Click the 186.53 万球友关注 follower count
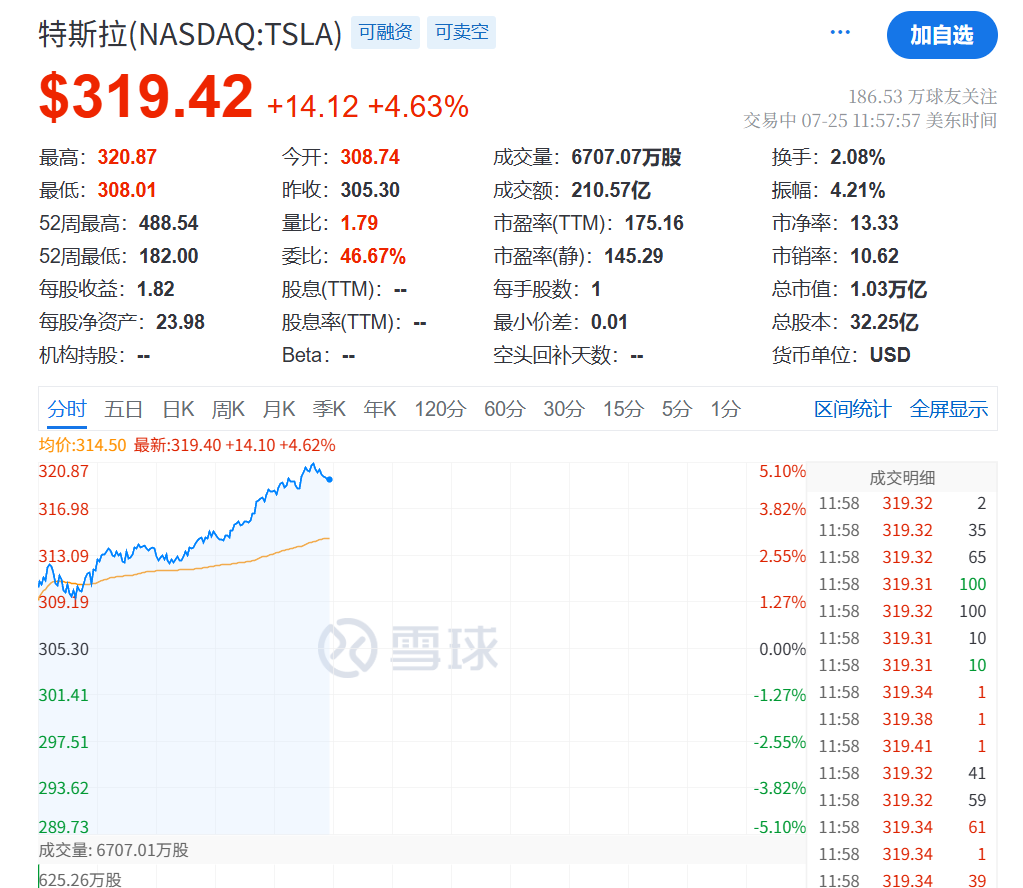Screen dimensions: 1023x888 (x=923, y=97)
